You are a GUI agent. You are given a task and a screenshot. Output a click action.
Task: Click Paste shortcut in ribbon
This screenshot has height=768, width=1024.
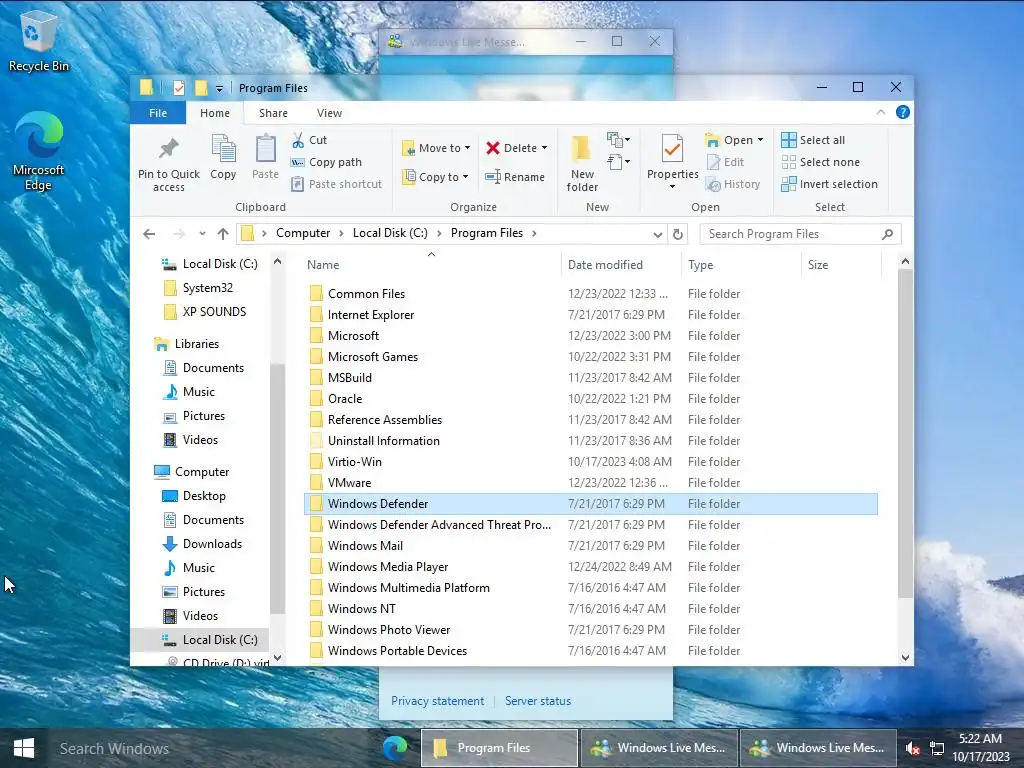click(x=336, y=184)
